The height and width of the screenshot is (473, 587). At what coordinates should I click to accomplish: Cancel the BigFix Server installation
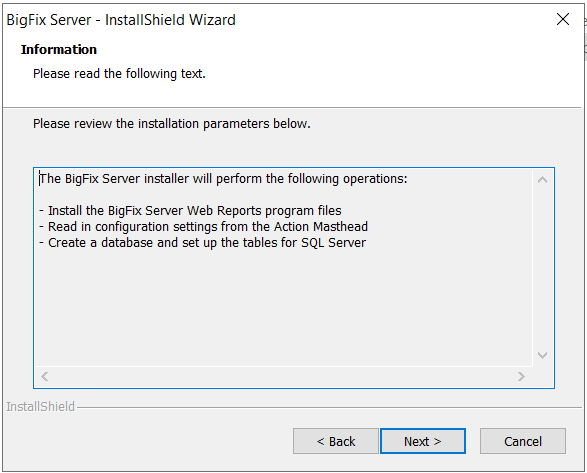coord(523,441)
